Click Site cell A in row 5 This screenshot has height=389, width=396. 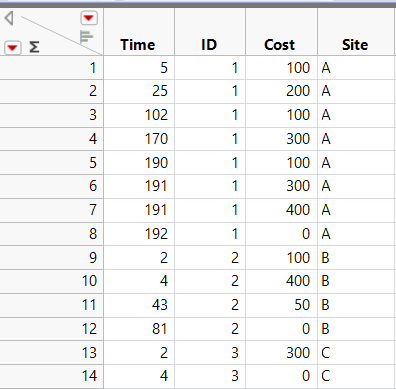[x=356, y=163]
